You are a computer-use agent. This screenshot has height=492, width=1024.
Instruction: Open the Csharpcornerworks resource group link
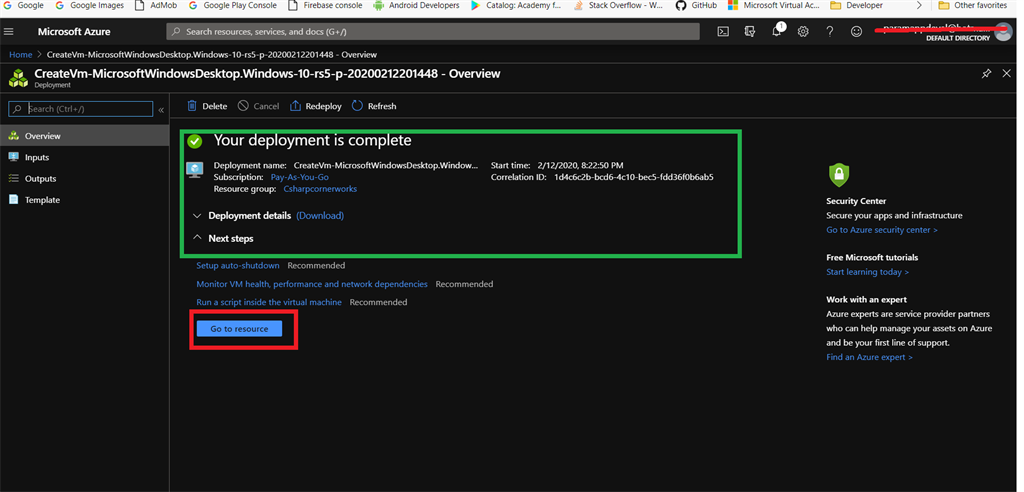(x=320, y=189)
